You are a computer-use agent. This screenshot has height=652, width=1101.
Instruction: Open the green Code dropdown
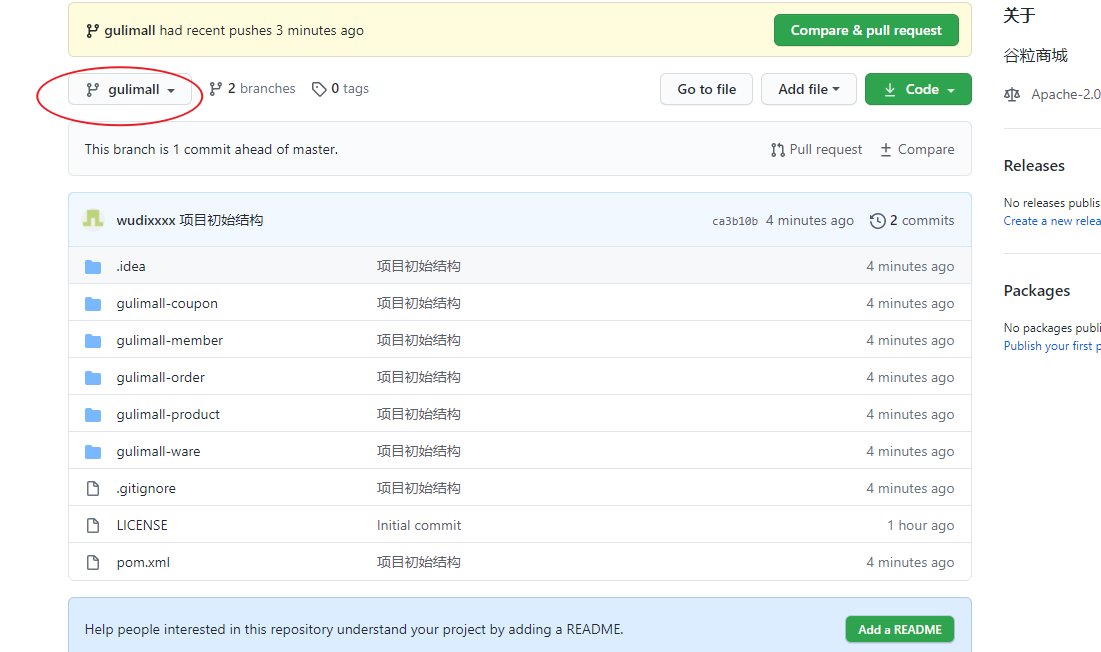click(x=918, y=89)
